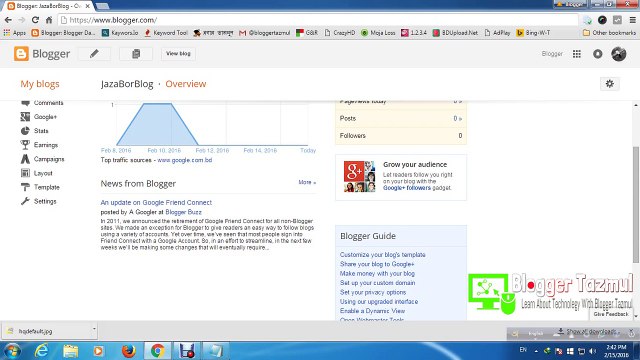This screenshot has height=360, width=640.
Task: Open notifications circle icon
Action: point(598,54)
